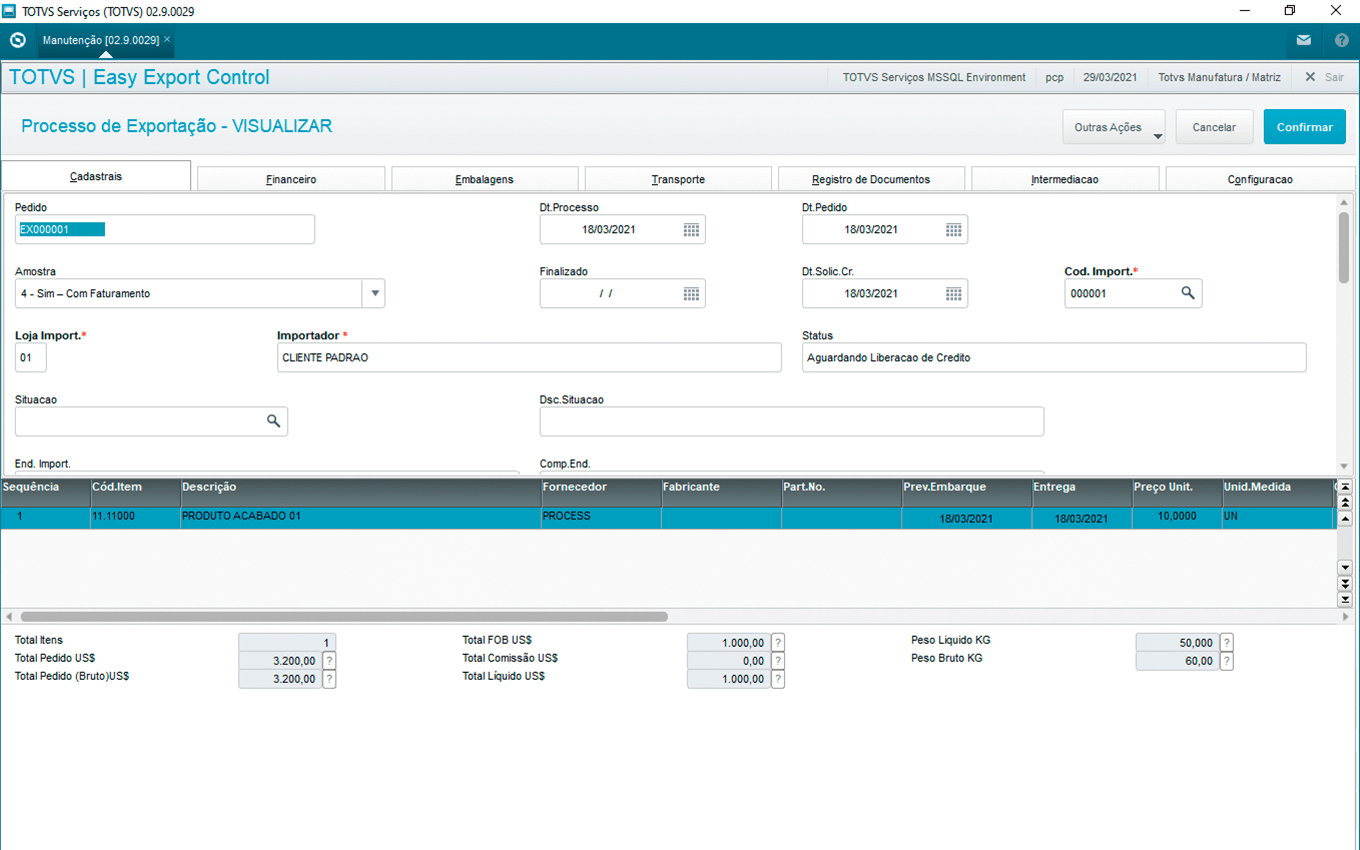Expand the Amostra dropdown list
The width and height of the screenshot is (1360, 850).
pyautogui.click(x=375, y=294)
